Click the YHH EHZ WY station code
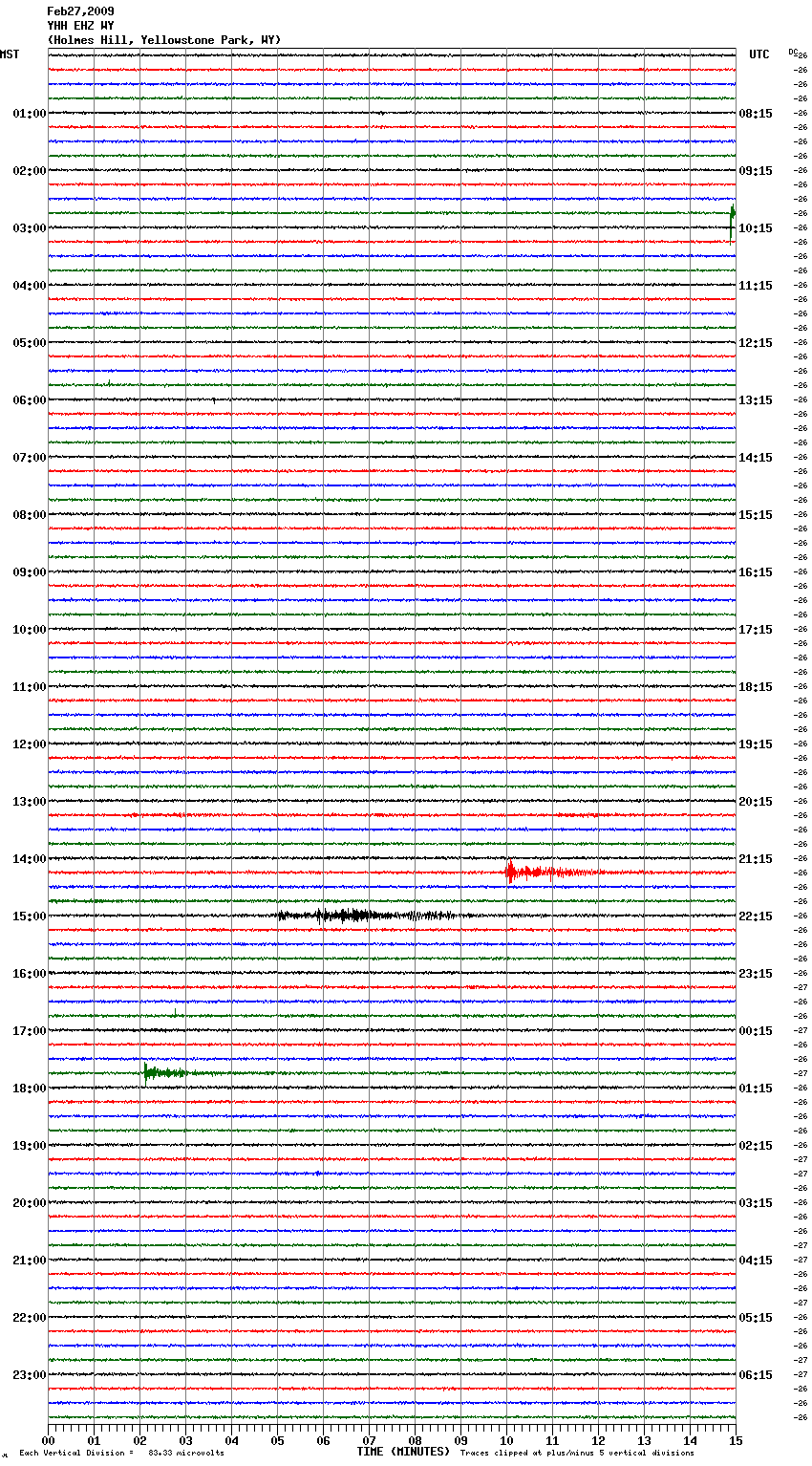 click(x=80, y=26)
